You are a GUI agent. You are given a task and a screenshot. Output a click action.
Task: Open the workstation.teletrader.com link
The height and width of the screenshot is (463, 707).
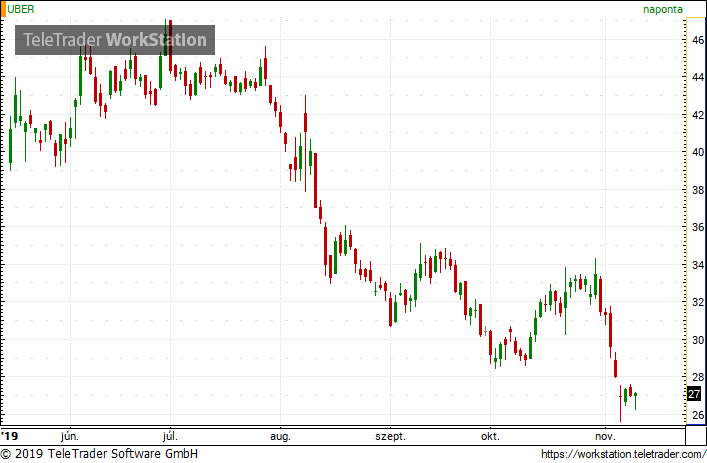click(623, 454)
